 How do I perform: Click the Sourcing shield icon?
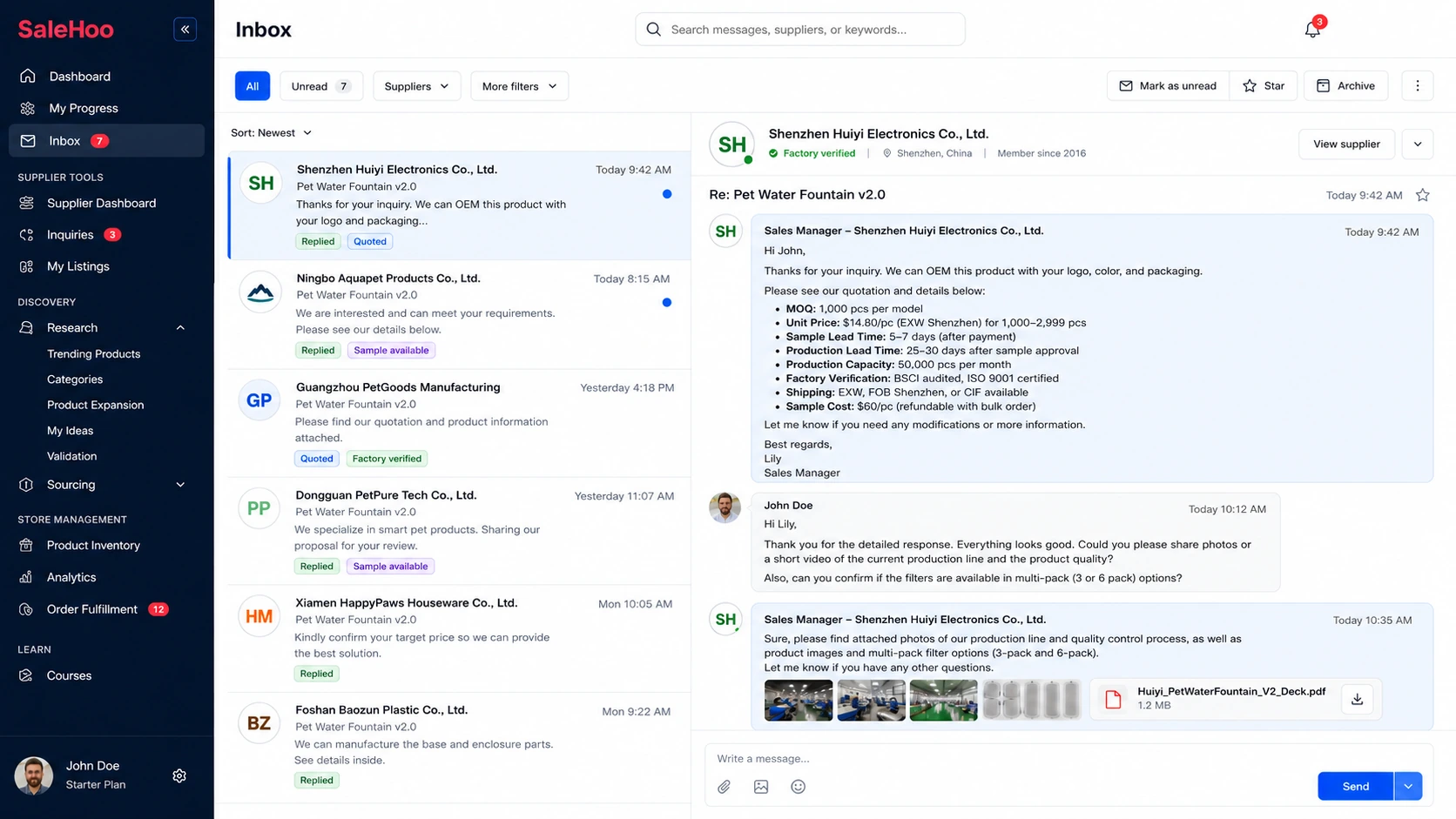click(26, 485)
